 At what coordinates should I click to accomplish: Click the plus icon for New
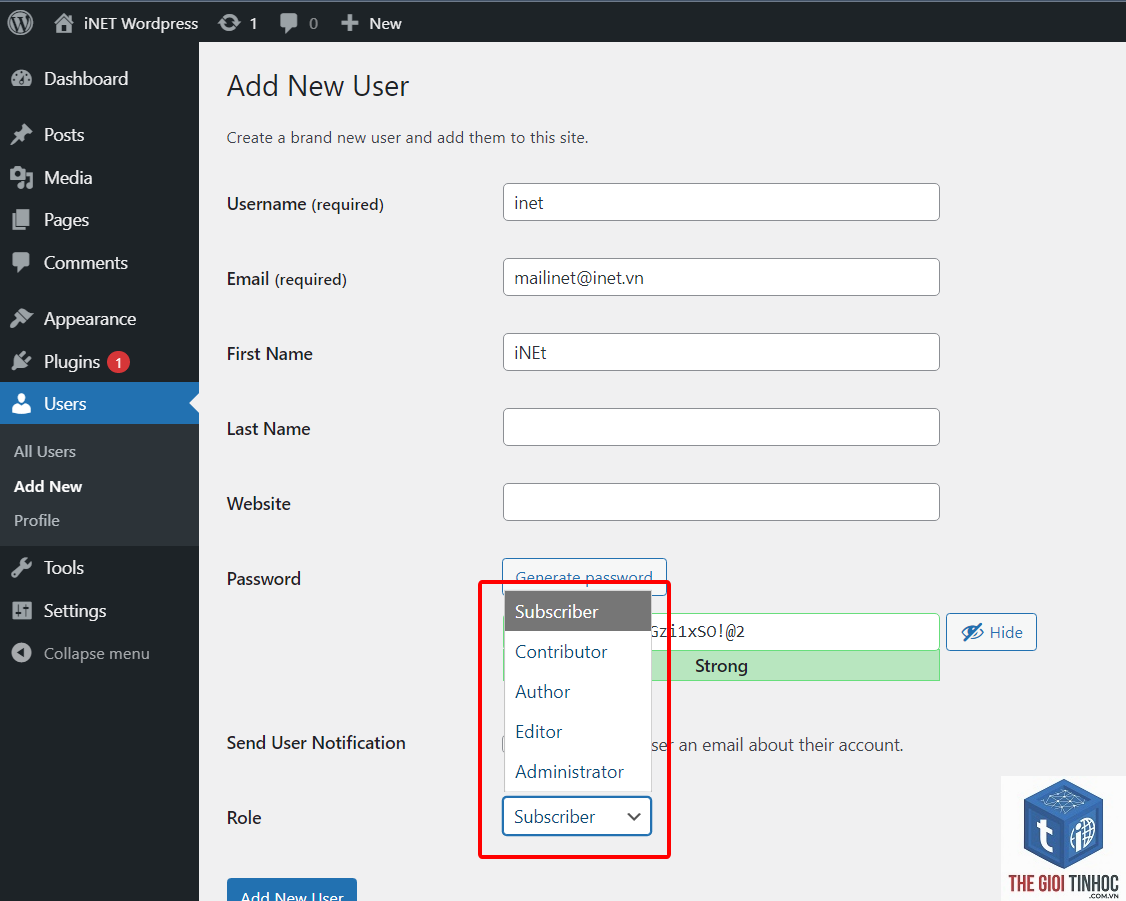click(x=350, y=24)
